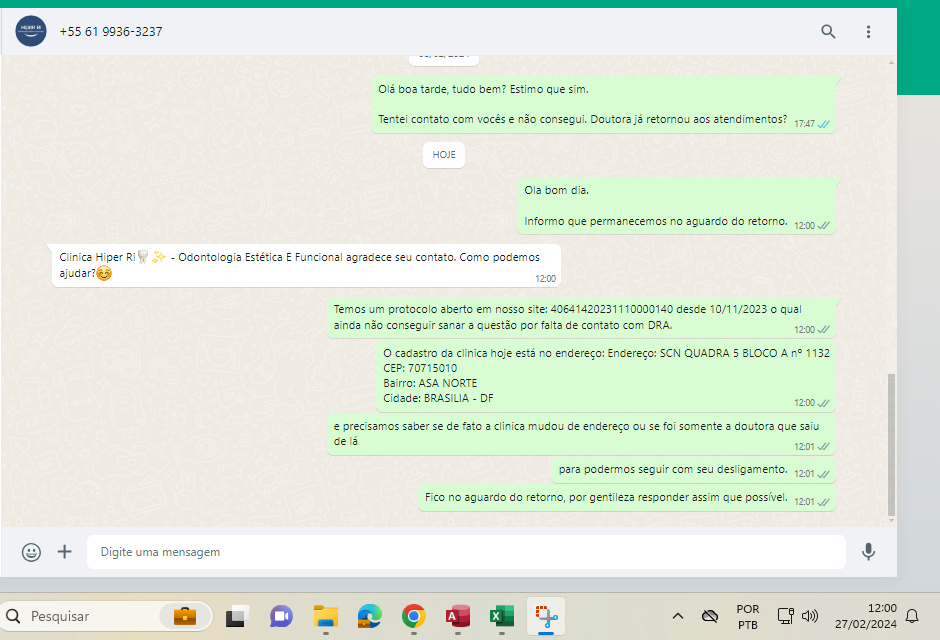The width and height of the screenshot is (940, 640).
Task: Click the POR PTB language indicator
Action: (x=748, y=617)
